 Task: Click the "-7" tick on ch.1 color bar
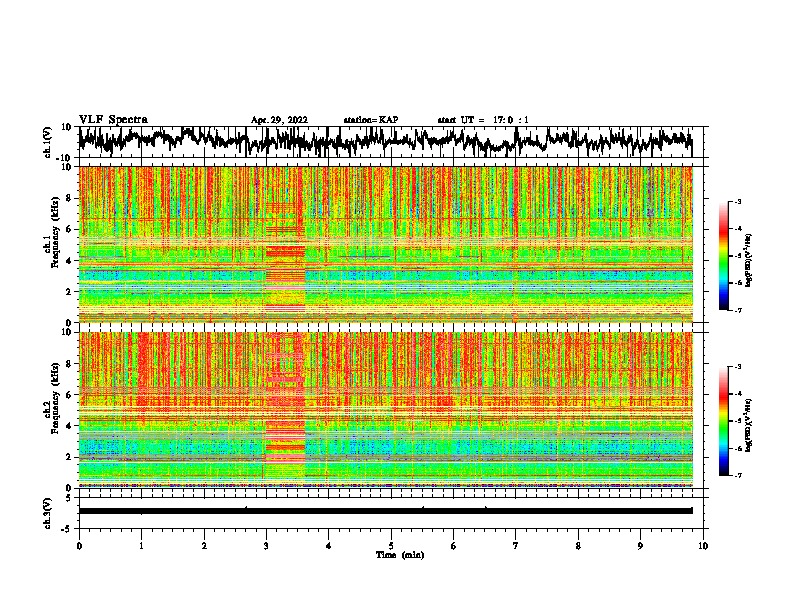[737, 310]
